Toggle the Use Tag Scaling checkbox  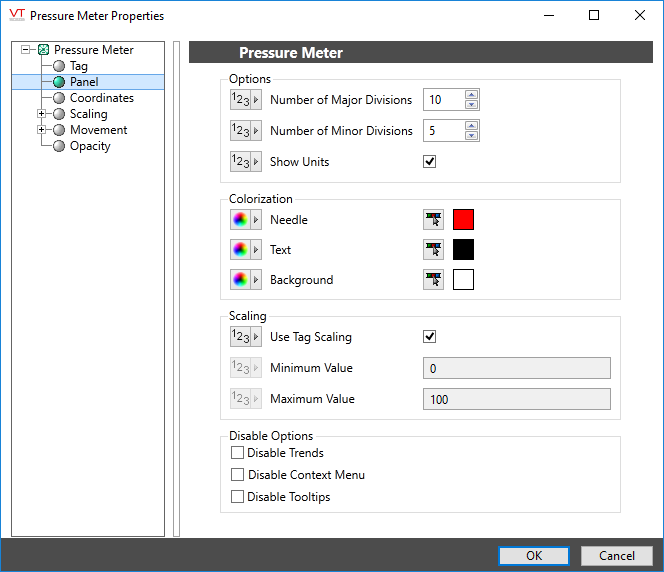(x=430, y=337)
